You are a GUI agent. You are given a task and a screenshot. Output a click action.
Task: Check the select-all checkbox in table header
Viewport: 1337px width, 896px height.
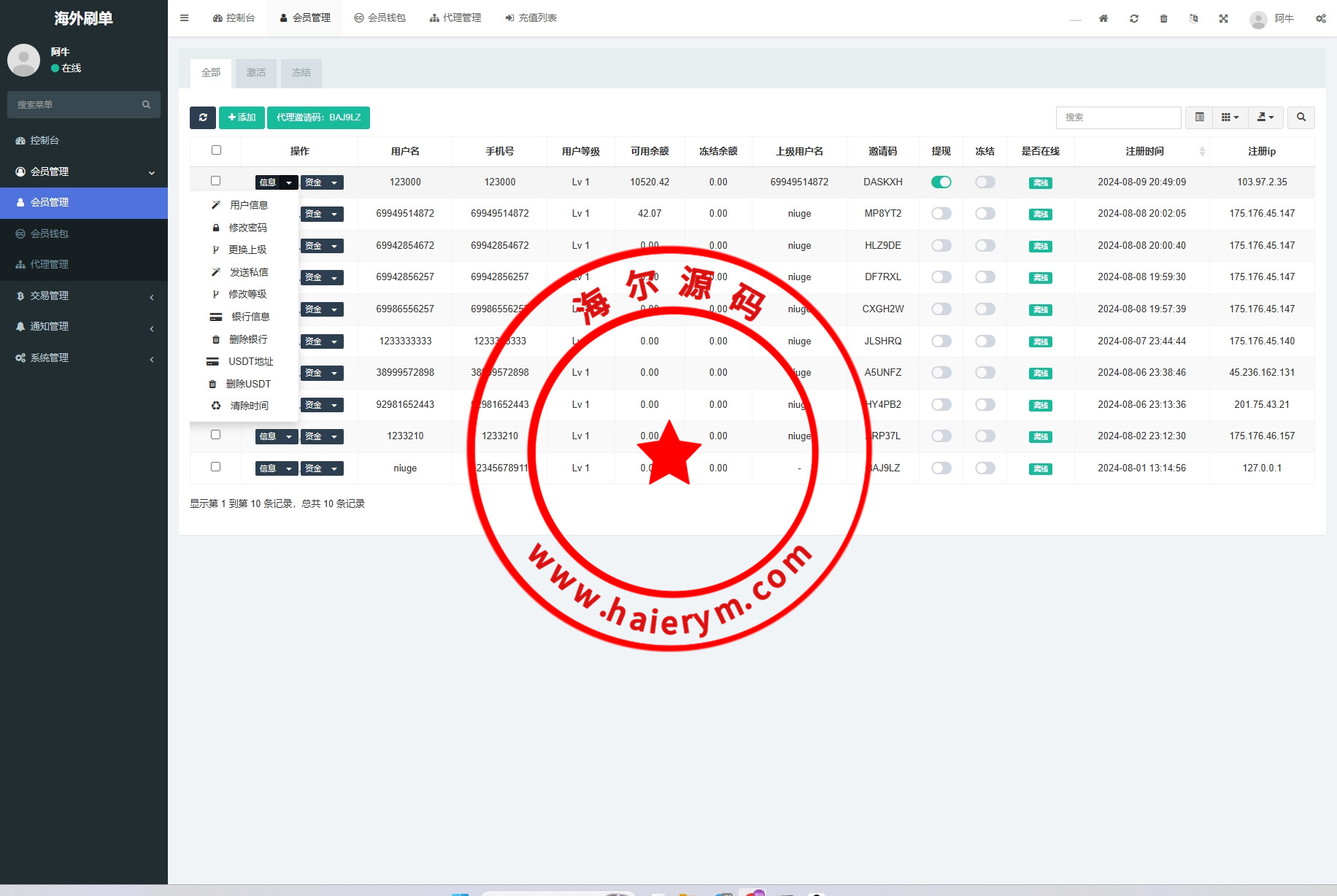(216, 150)
